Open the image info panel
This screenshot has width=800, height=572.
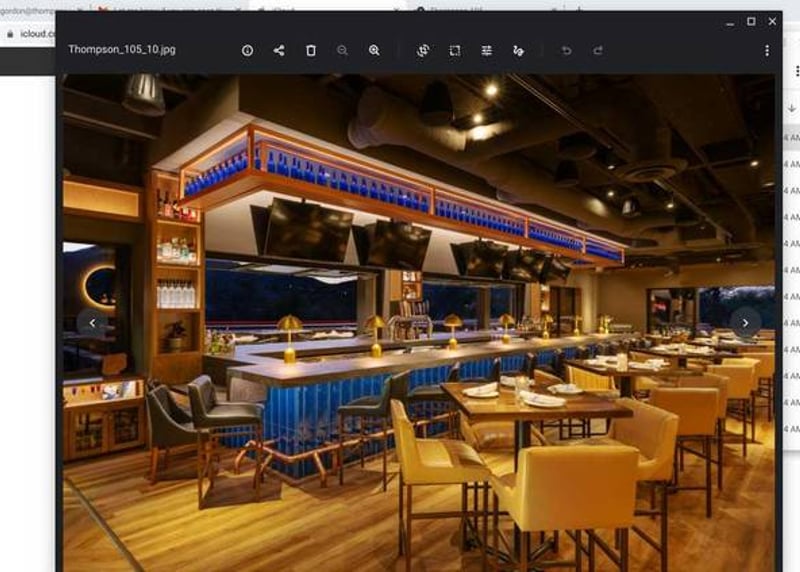tap(247, 50)
